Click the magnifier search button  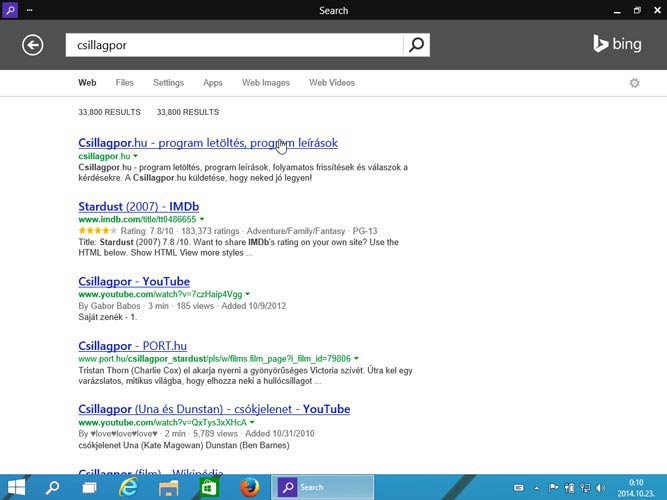point(416,45)
